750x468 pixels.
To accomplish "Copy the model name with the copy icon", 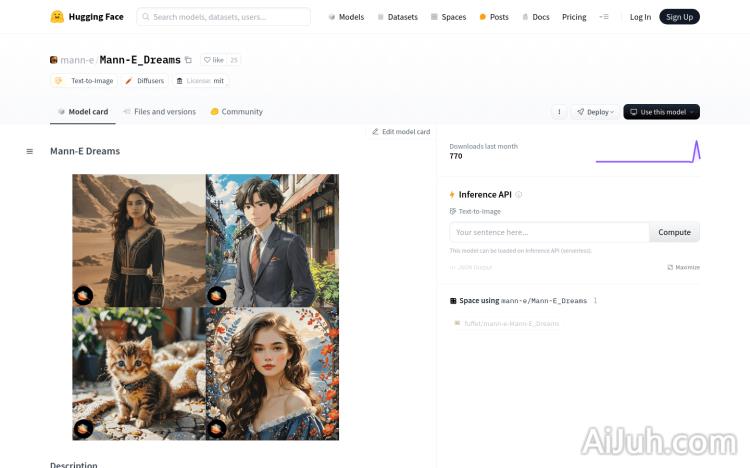I will (x=188, y=60).
